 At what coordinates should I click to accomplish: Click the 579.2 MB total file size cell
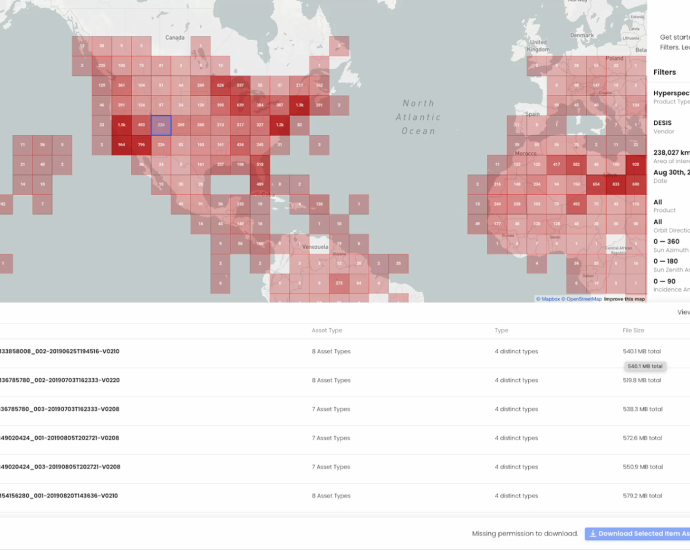(642, 496)
